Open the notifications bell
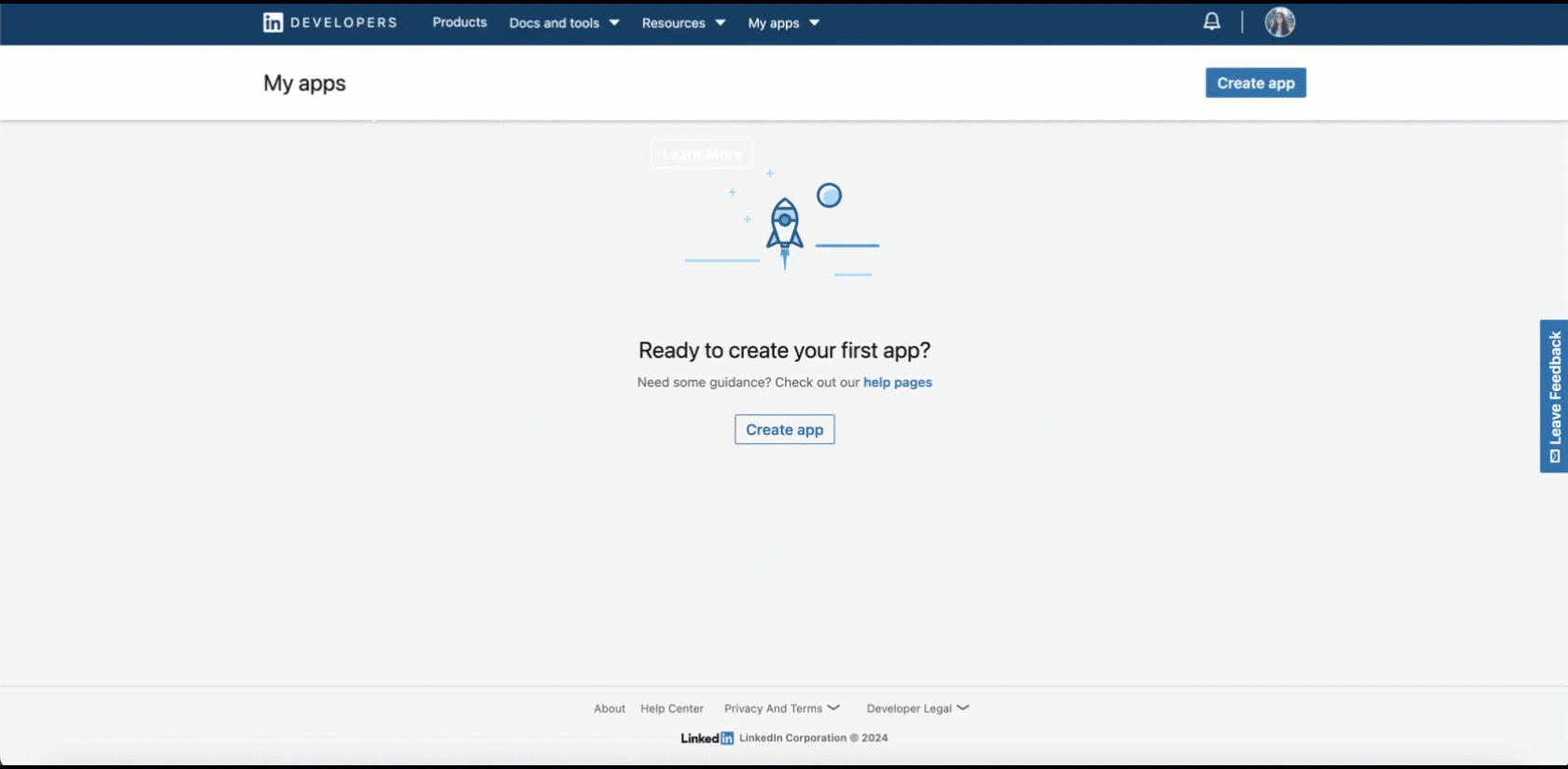 (1211, 21)
